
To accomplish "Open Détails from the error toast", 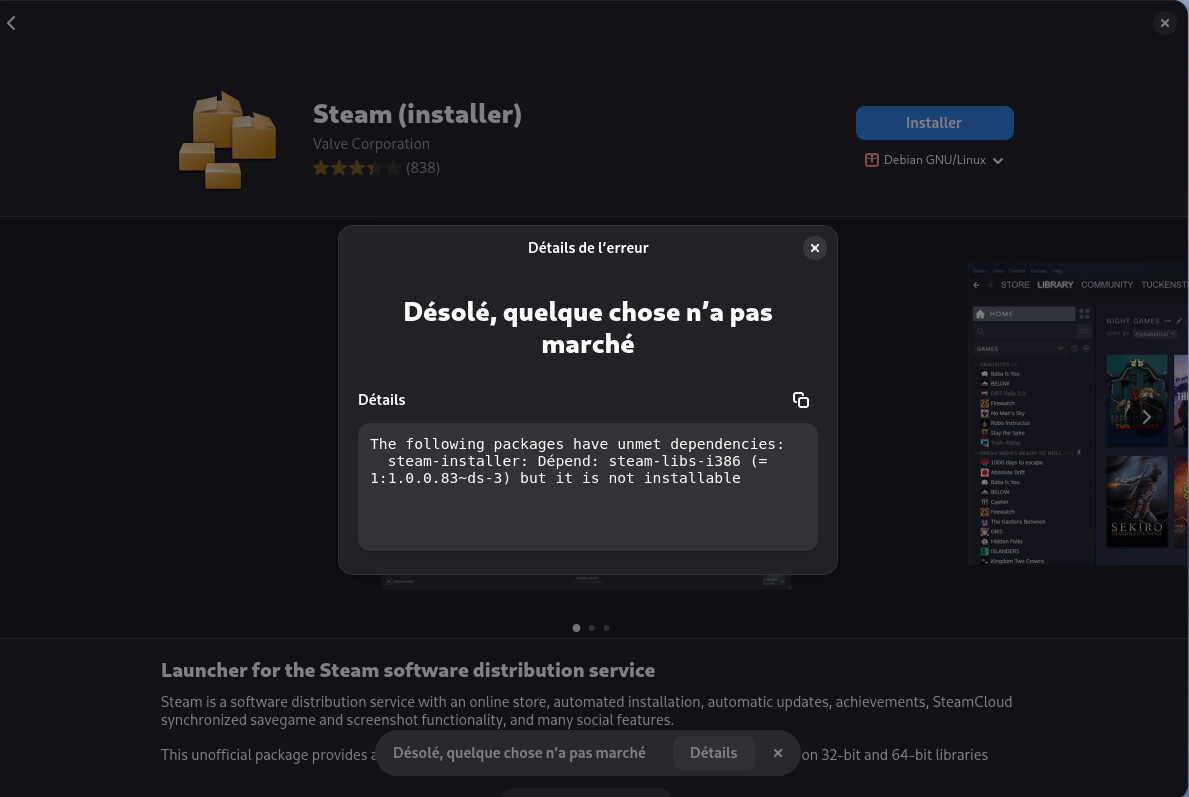I will (713, 753).
